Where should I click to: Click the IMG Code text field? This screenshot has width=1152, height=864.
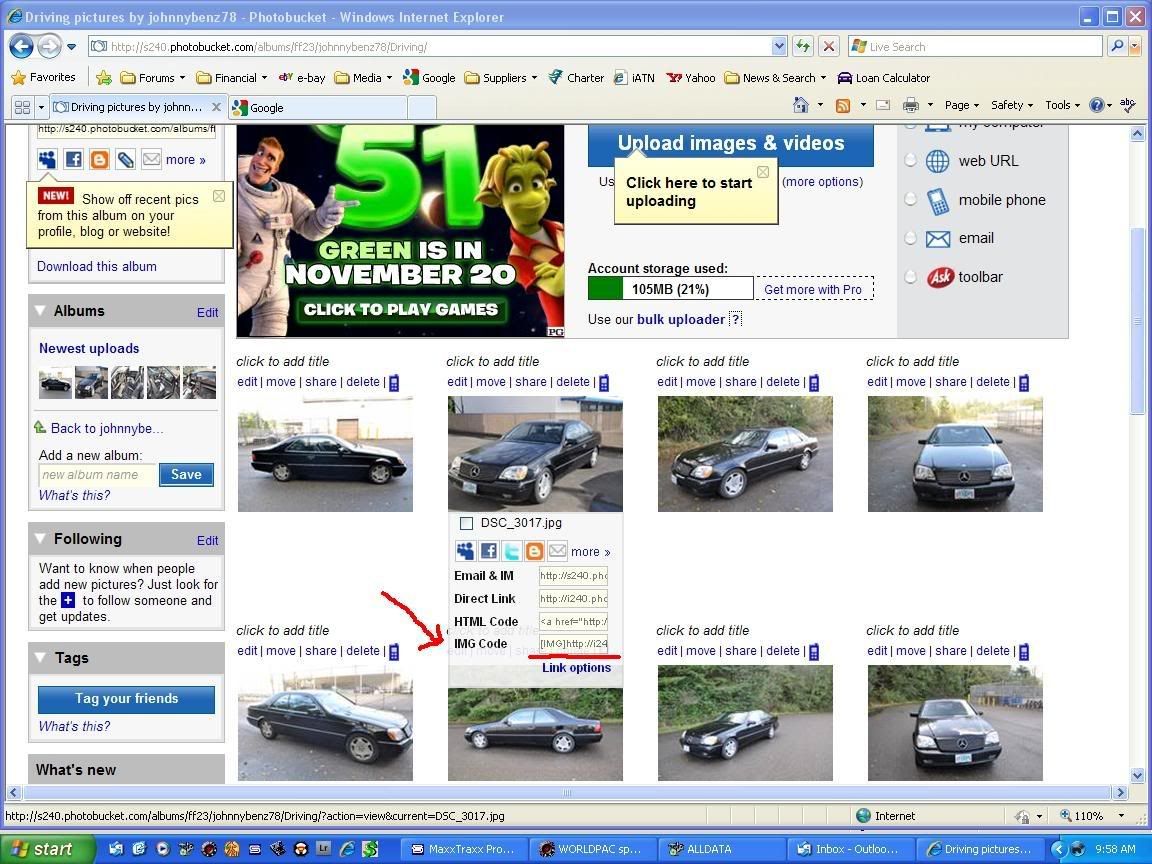(573, 644)
